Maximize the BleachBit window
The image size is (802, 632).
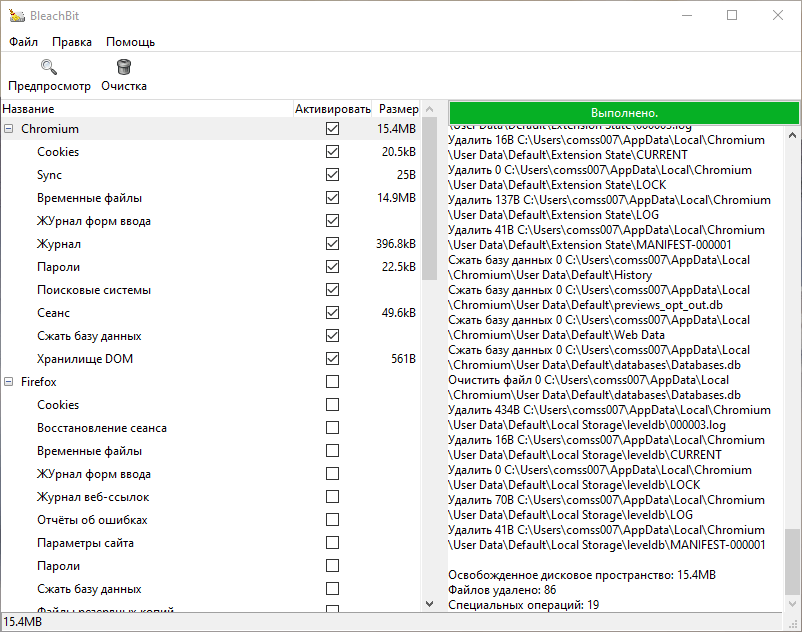[x=732, y=15]
